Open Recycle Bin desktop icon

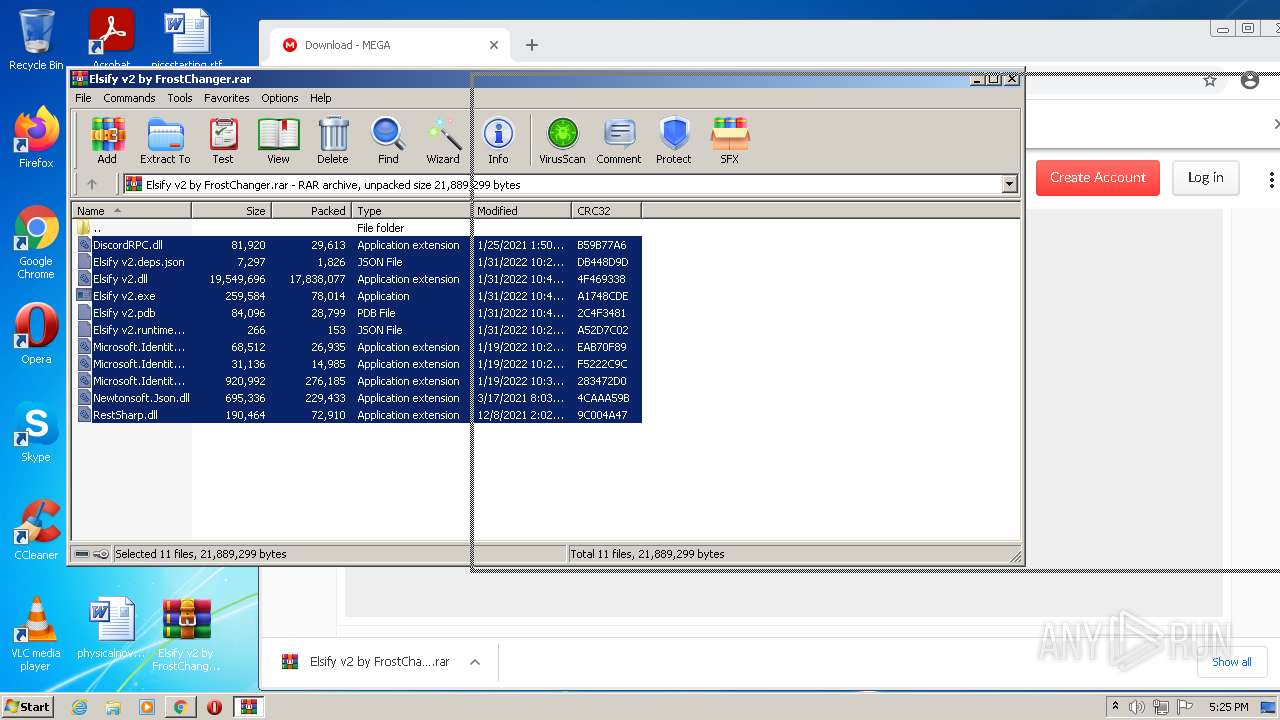point(36,40)
